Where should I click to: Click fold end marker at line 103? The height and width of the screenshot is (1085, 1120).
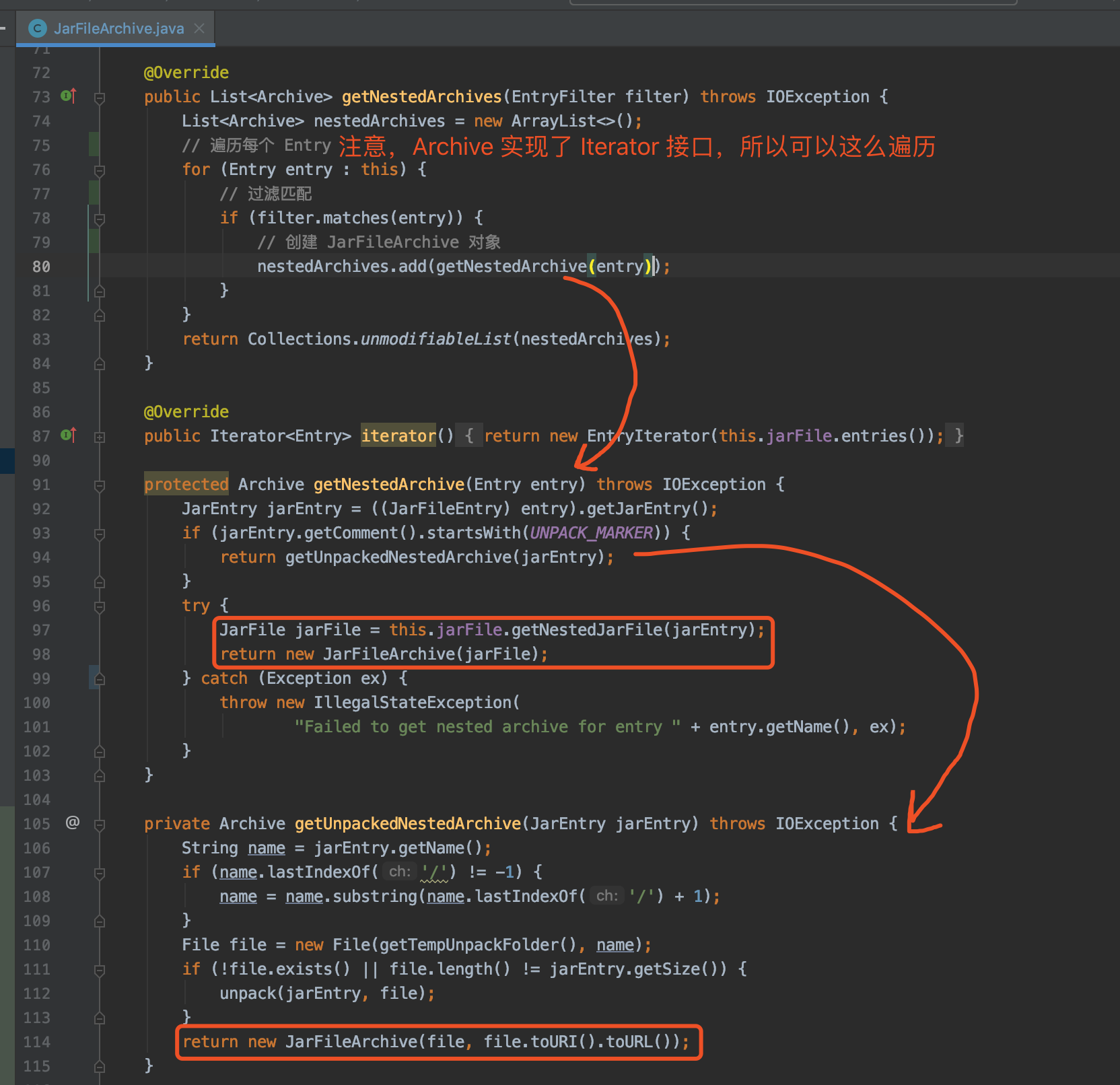pos(100,776)
